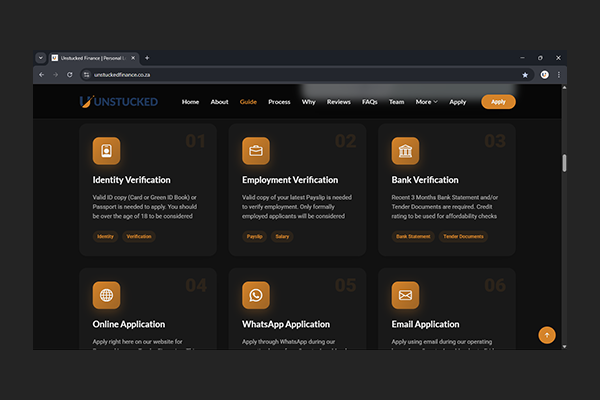Viewport: 600px width, 400px height.
Task: Click the Apply text link in navigation
Action: click(x=458, y=102)
